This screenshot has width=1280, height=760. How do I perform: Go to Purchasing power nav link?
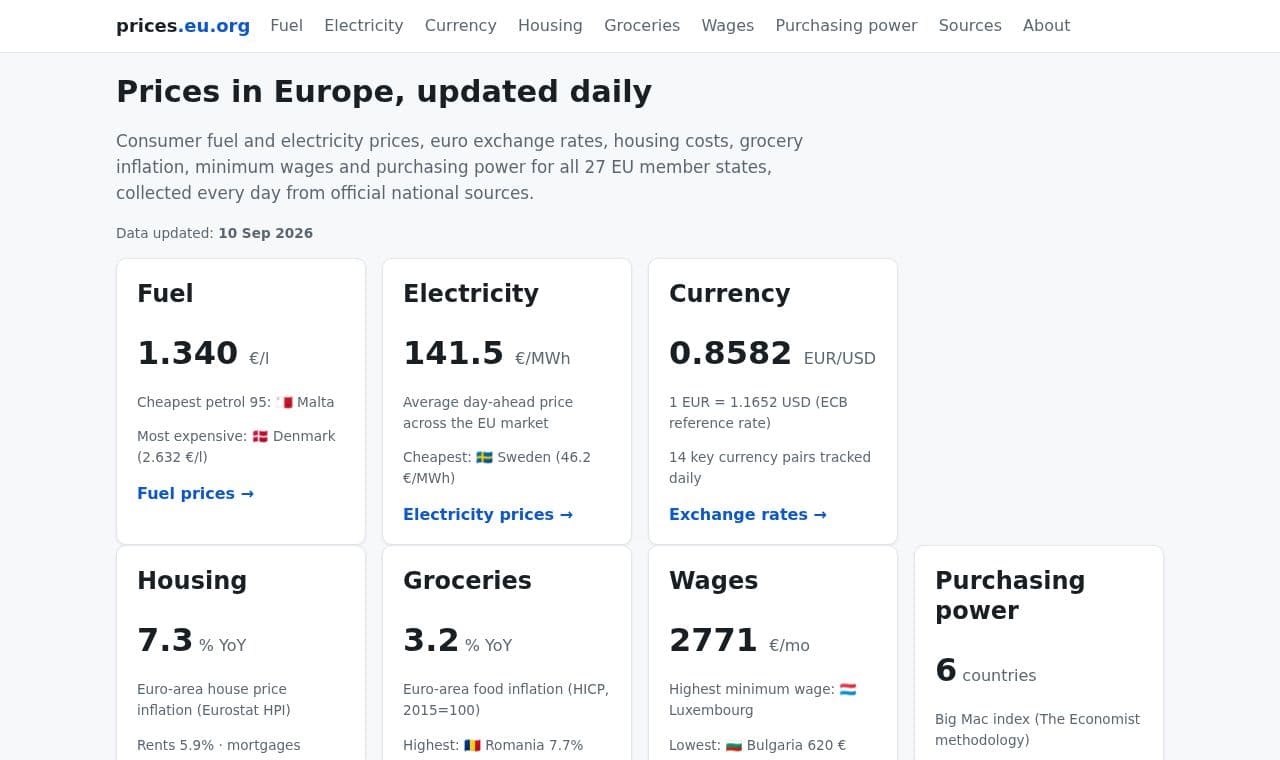pyautogui.click(x=846, y=26)
